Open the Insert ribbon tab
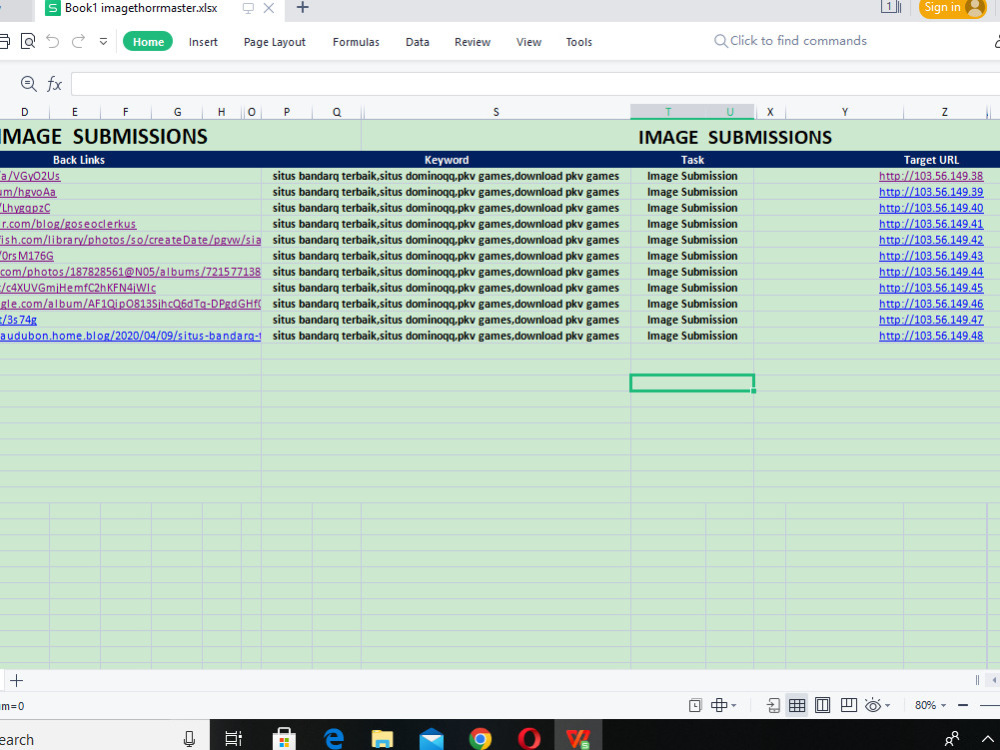The image size is (1000, 750). point(203,42)
